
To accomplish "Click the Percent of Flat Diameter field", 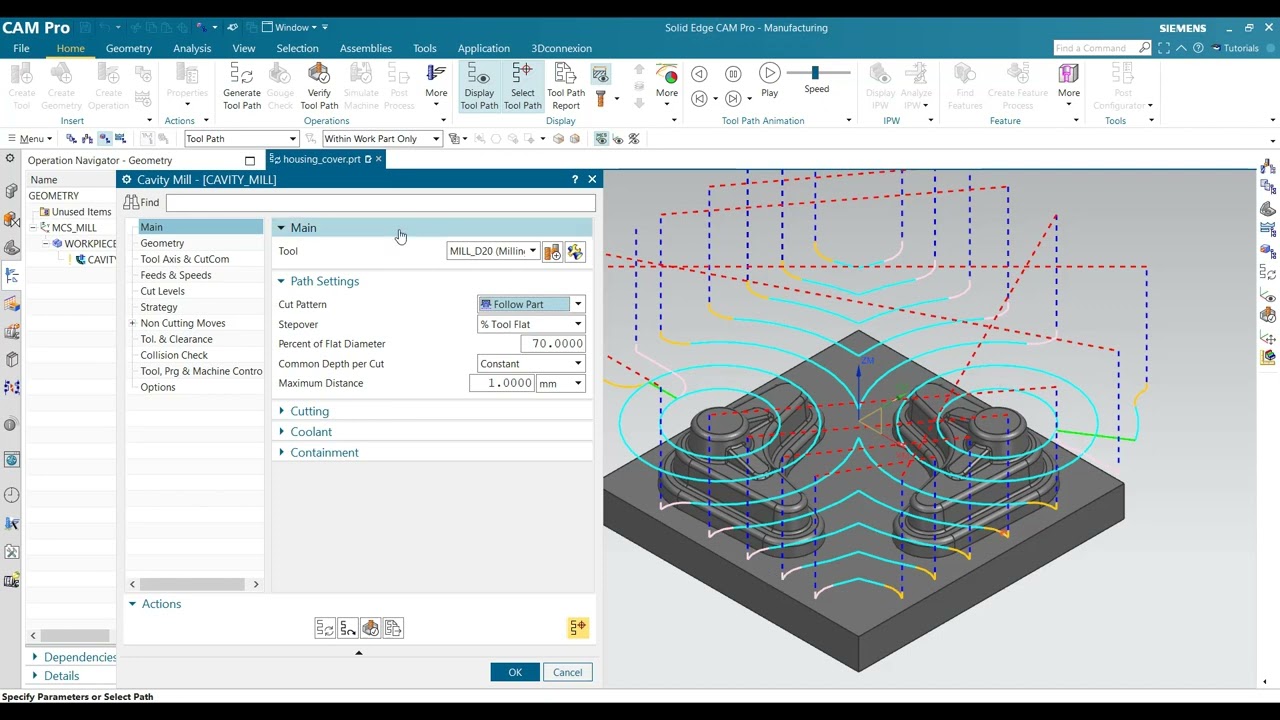I will [553, 344].
